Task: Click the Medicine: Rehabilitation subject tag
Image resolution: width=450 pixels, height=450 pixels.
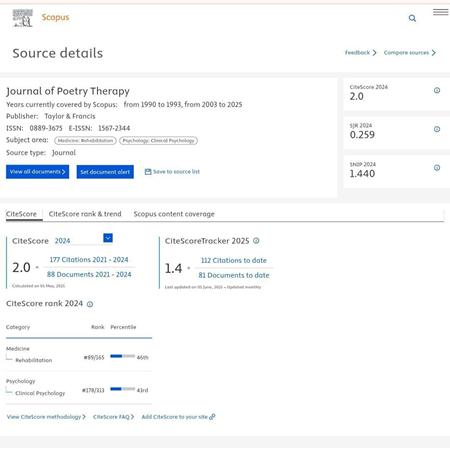Action: [85, 141]
